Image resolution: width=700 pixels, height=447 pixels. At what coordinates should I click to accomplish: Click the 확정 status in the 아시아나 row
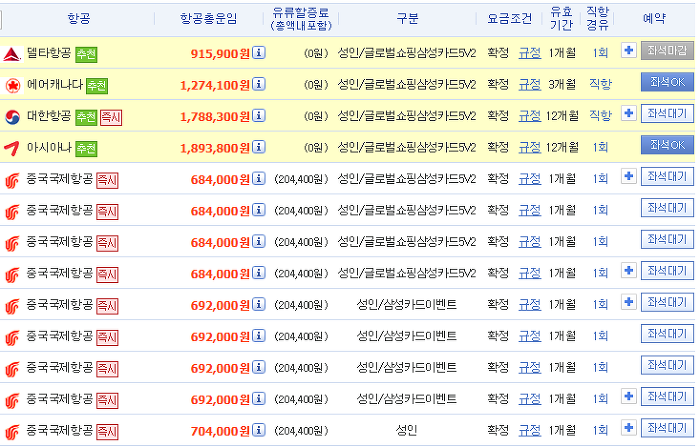pos(498,147)
